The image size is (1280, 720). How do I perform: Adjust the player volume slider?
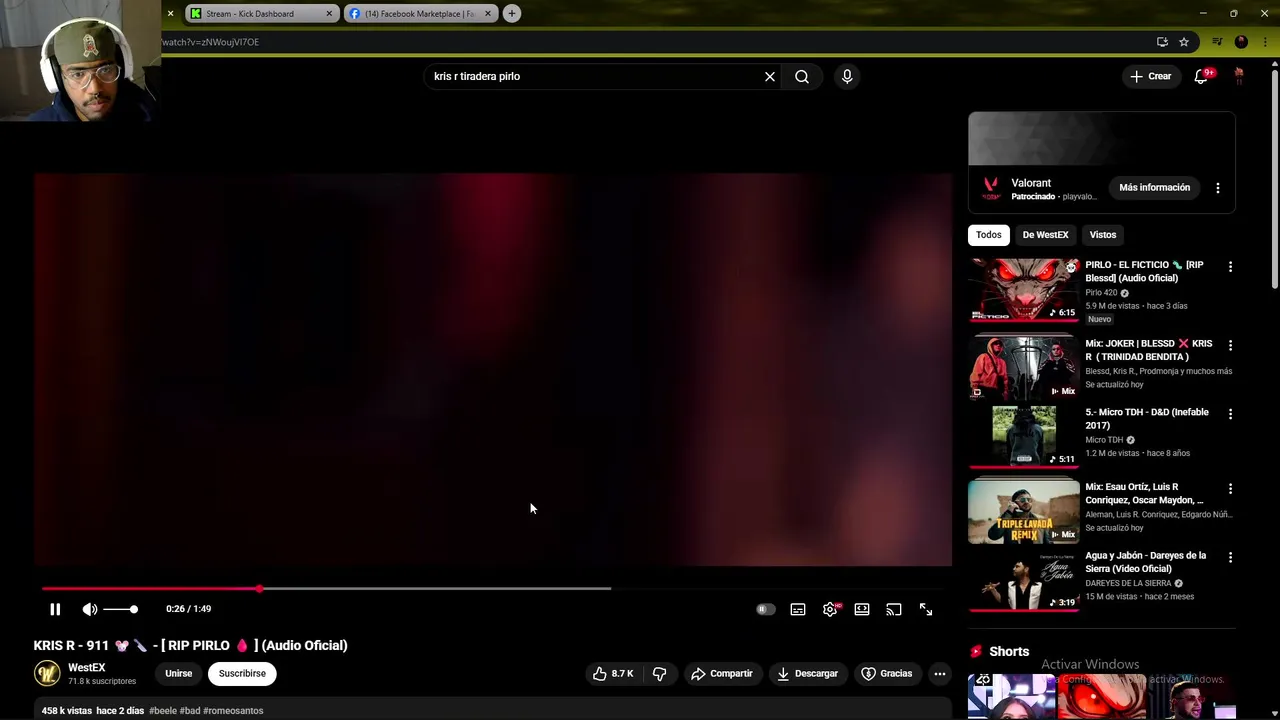click(121, 609)
